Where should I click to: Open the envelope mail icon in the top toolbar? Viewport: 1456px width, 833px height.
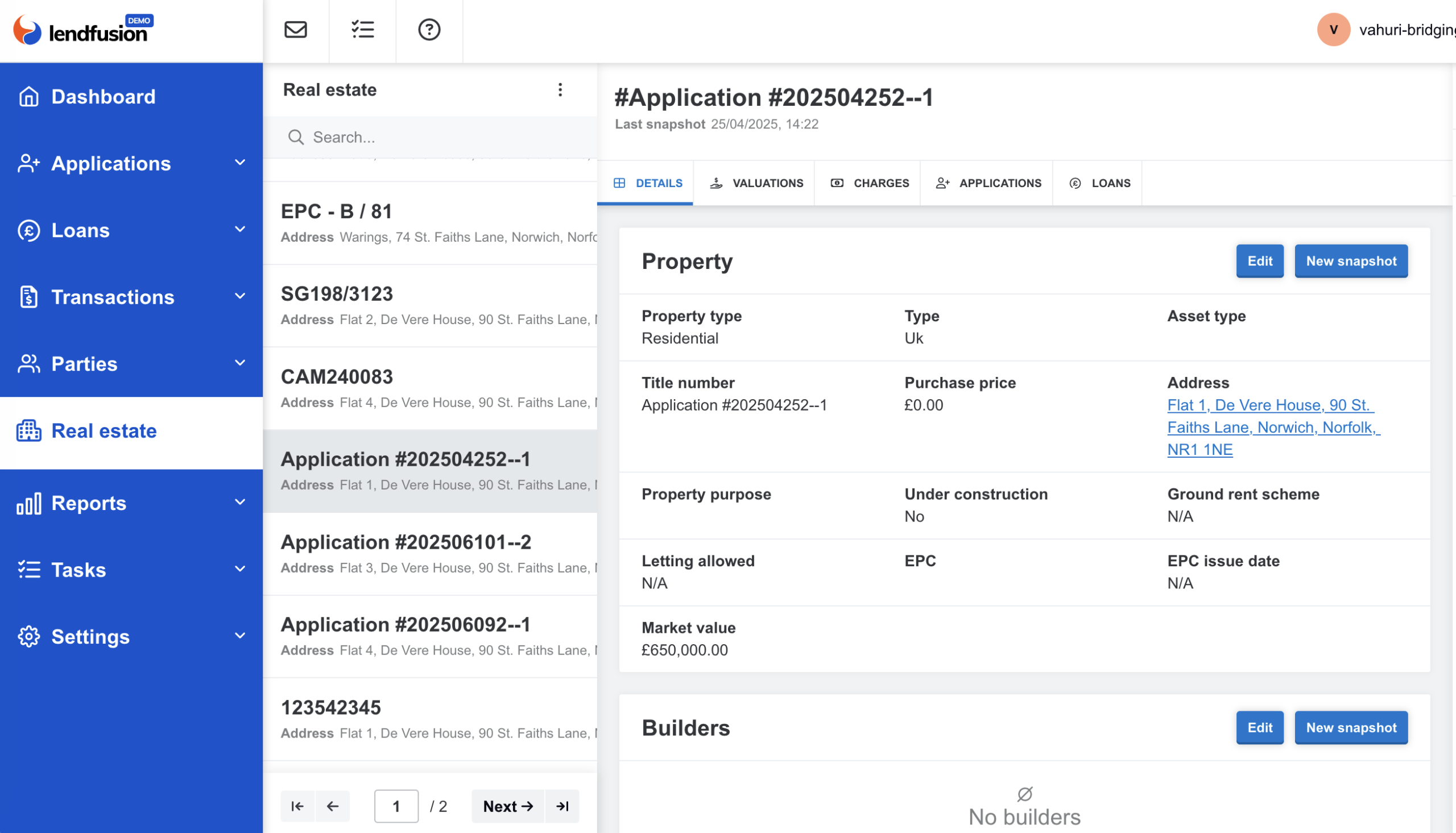pos(296,29)
